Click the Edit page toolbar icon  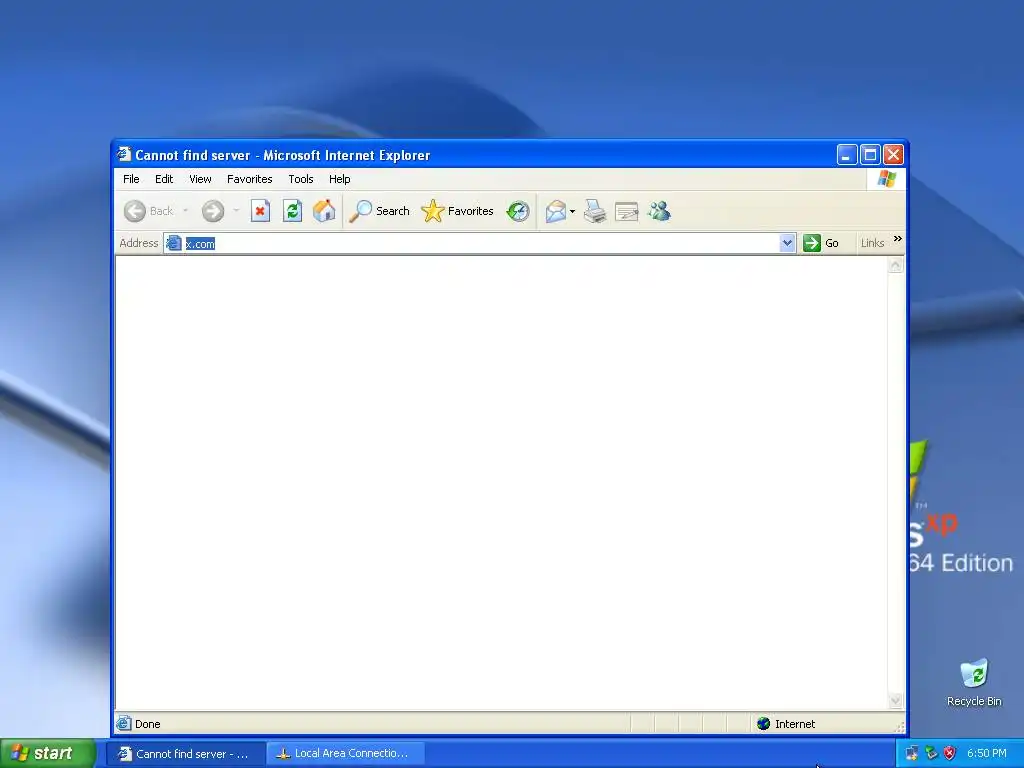[626, 212]
